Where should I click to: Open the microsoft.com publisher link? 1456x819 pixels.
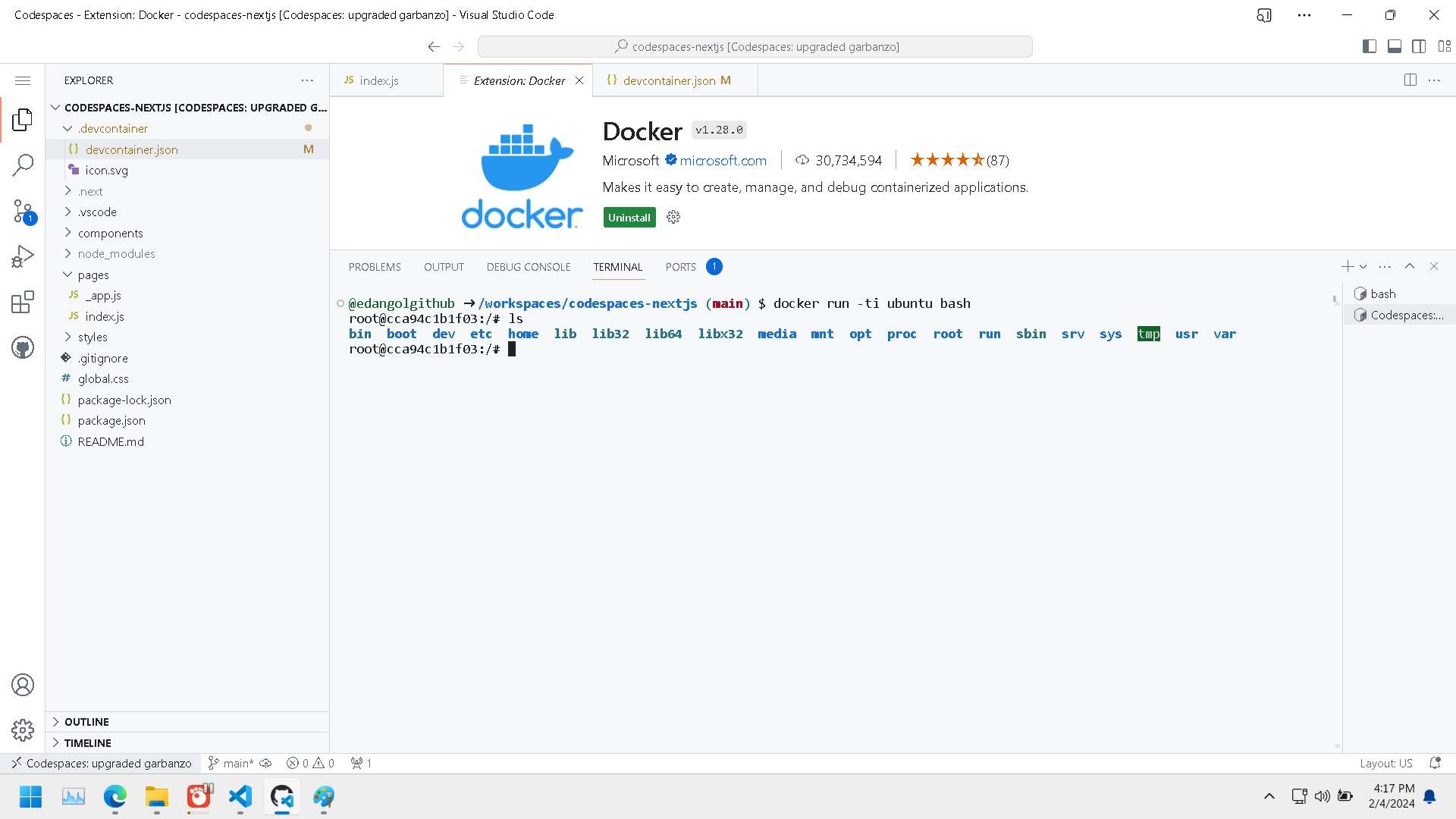pos(723,160)
